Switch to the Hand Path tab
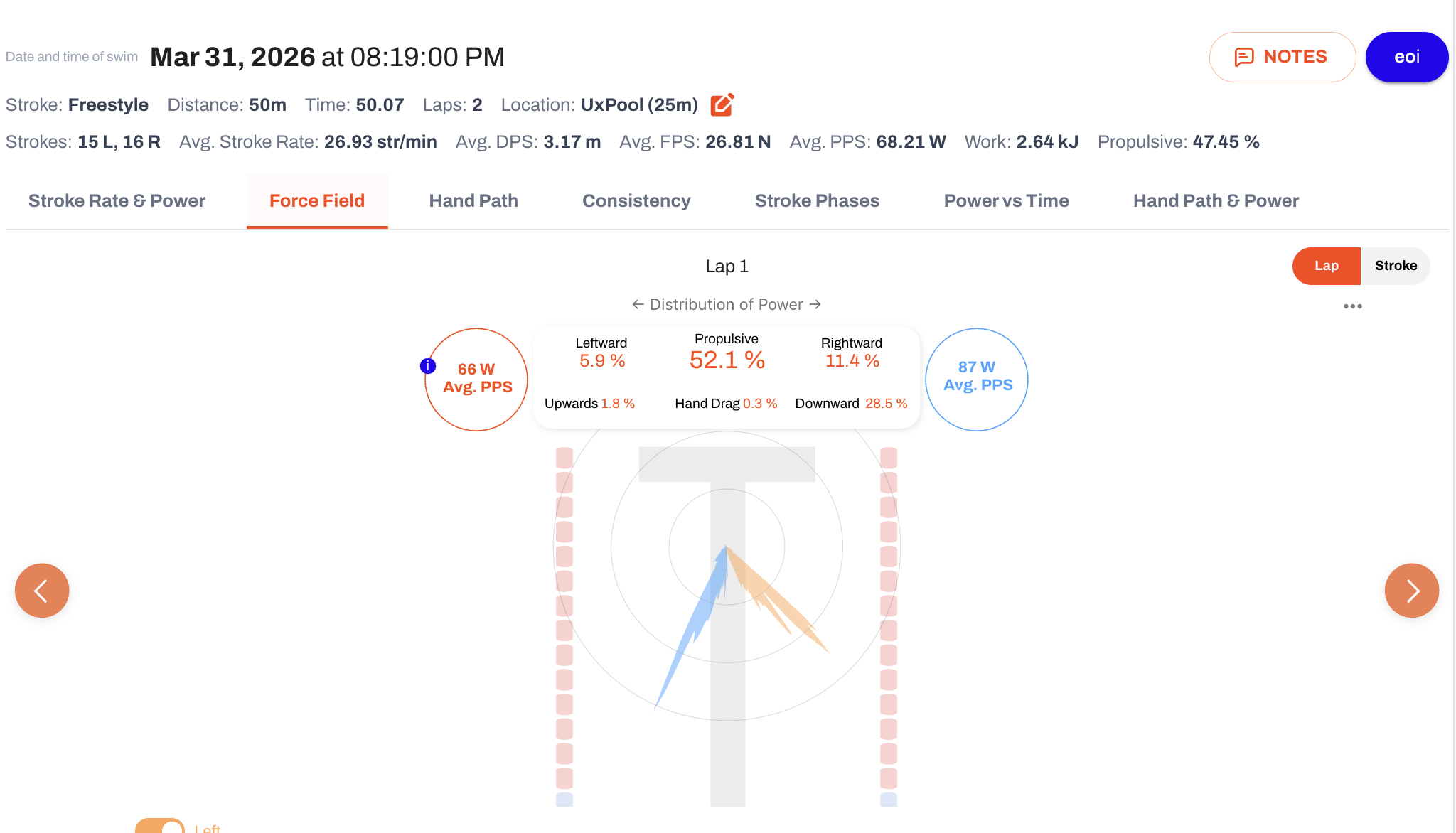The image size is (1456, 833). (x=473, y=201)
